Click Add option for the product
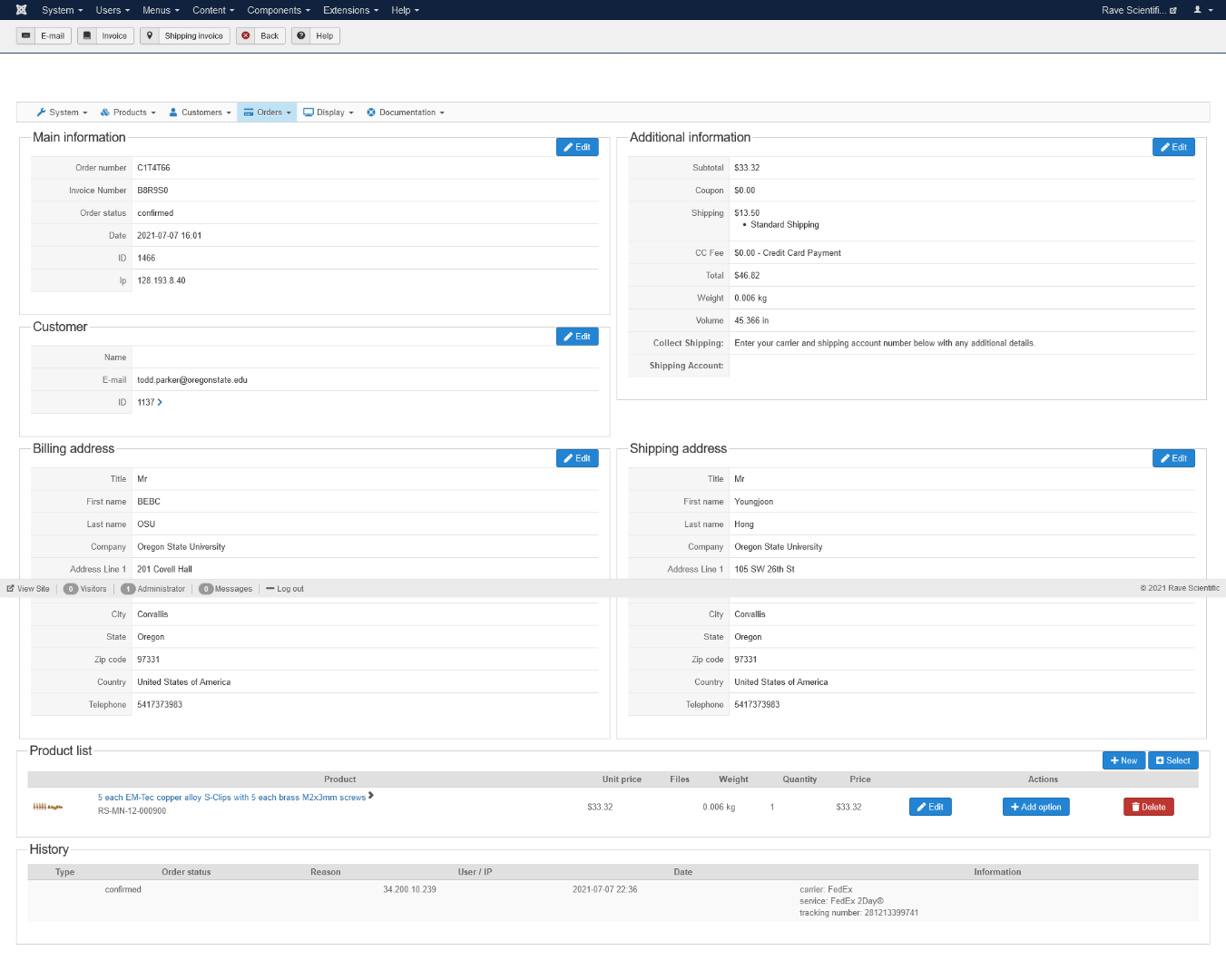Viewport: 1226px width, 980px height. [1035, 807]
